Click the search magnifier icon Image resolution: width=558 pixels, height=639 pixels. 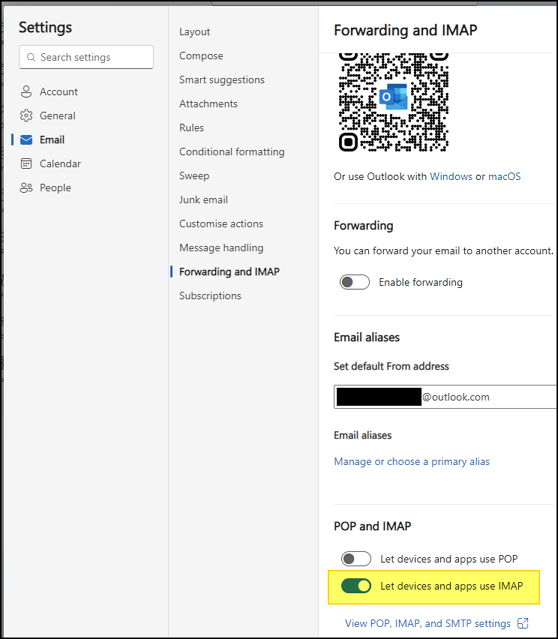(x=31, y=57)
